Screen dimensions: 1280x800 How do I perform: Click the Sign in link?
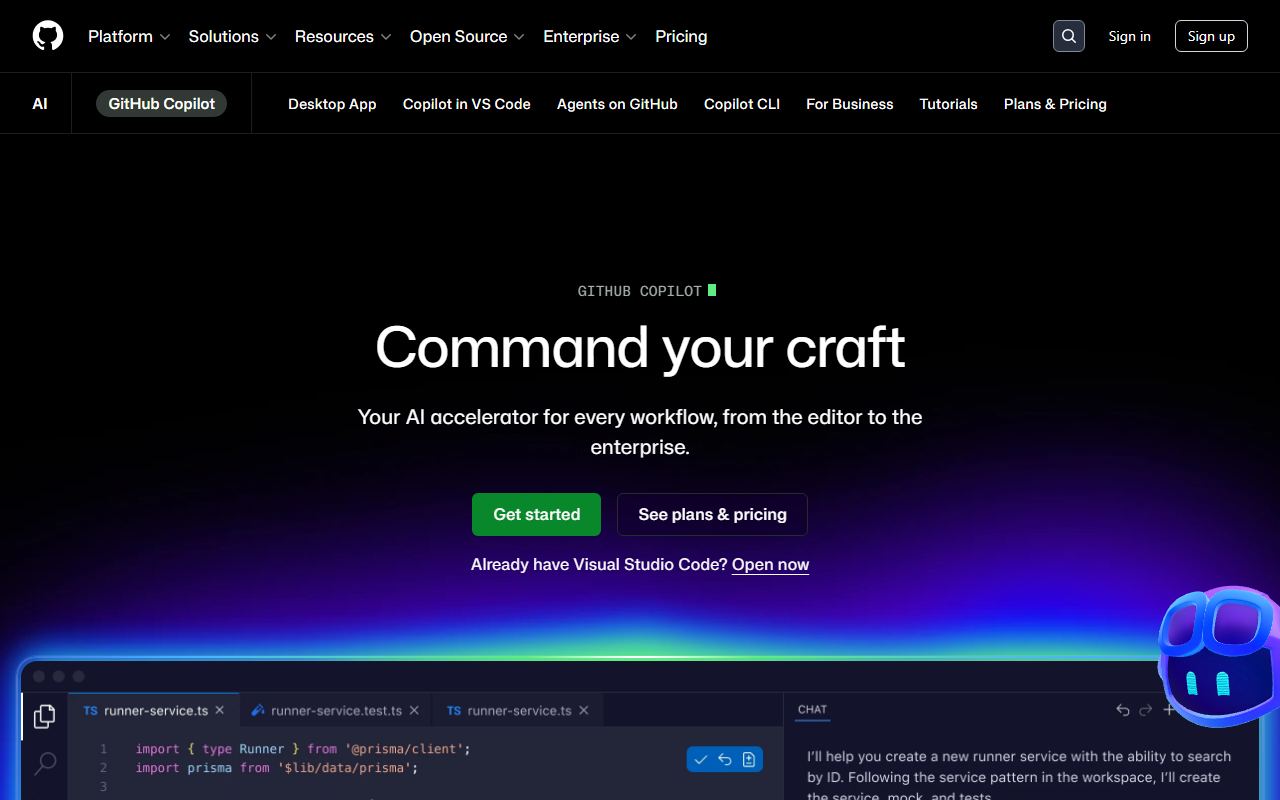(1129, 36)
